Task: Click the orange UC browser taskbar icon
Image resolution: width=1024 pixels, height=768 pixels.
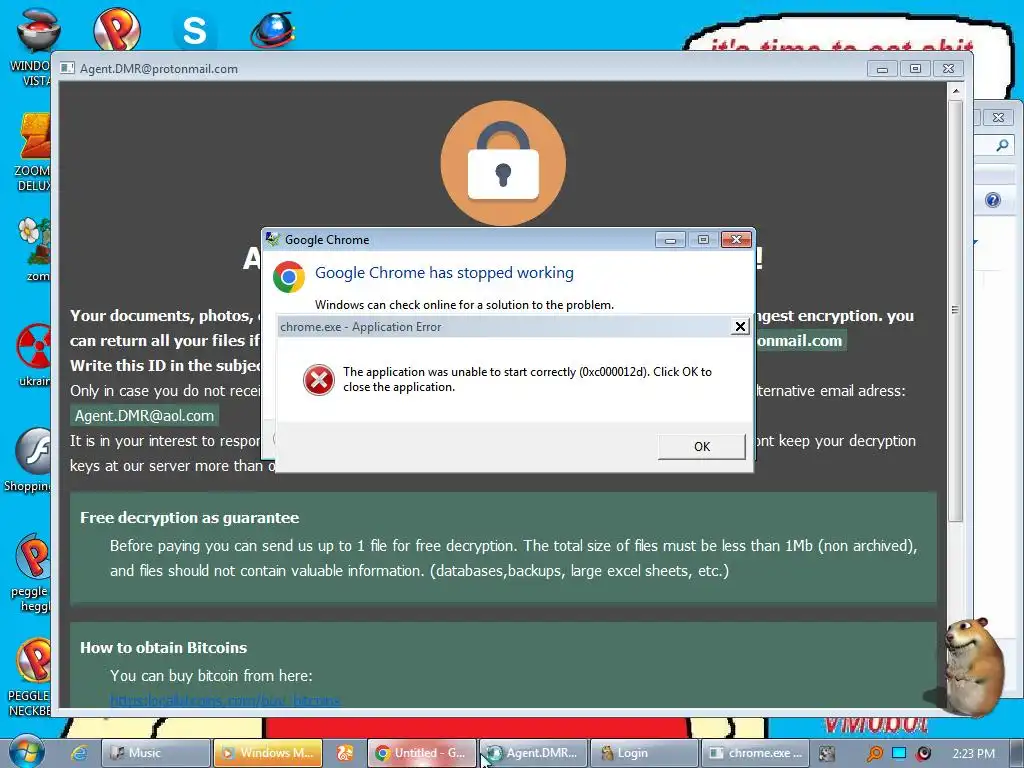Action: coord(344,753)
